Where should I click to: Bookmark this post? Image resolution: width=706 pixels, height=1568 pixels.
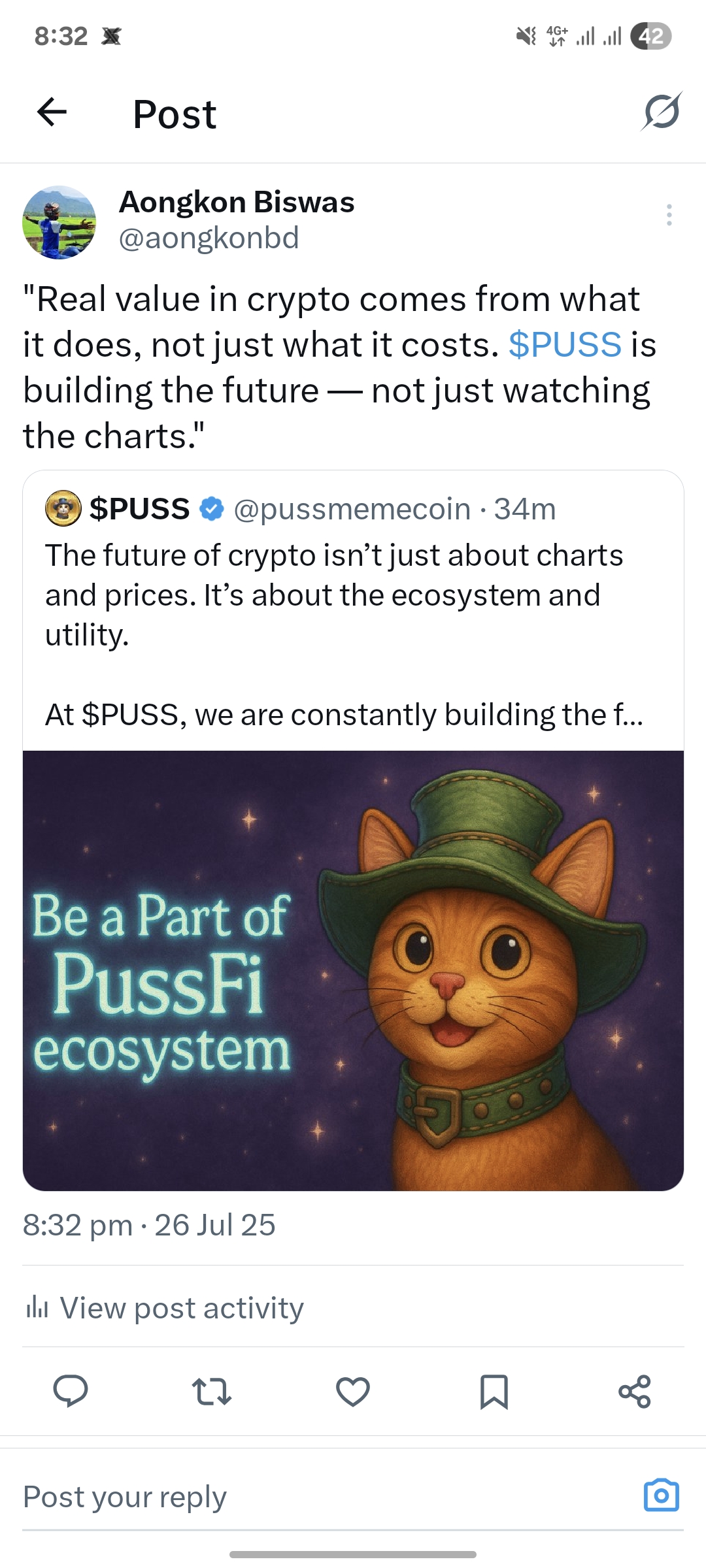pyautogui.click(x=494, y=1391)
